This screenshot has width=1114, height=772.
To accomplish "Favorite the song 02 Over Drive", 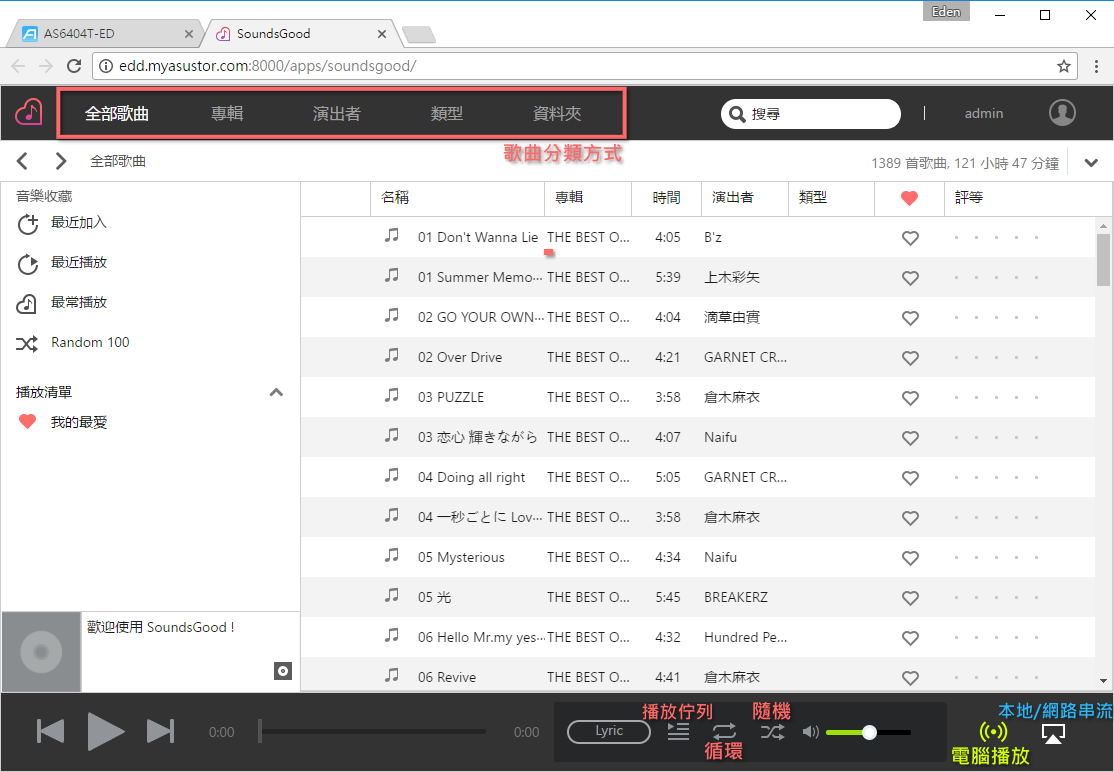I will tap(910, 358).
